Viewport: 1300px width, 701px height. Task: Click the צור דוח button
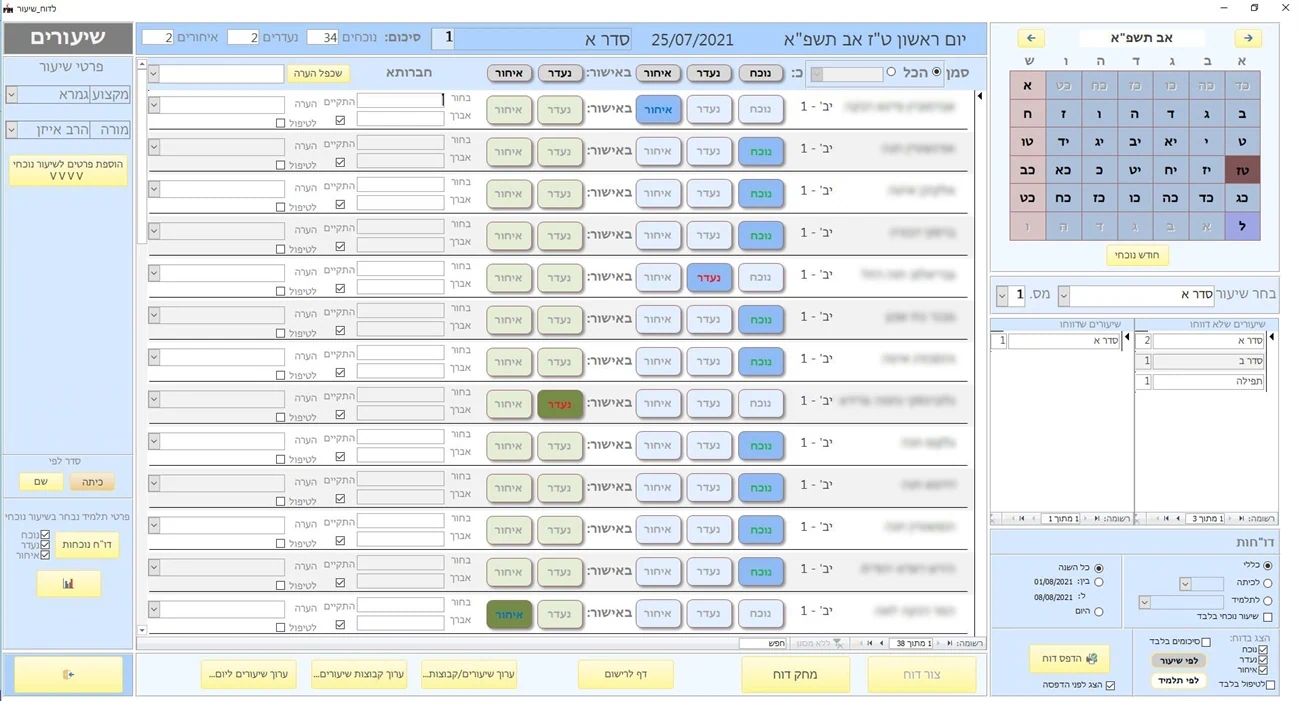point(921,674)
